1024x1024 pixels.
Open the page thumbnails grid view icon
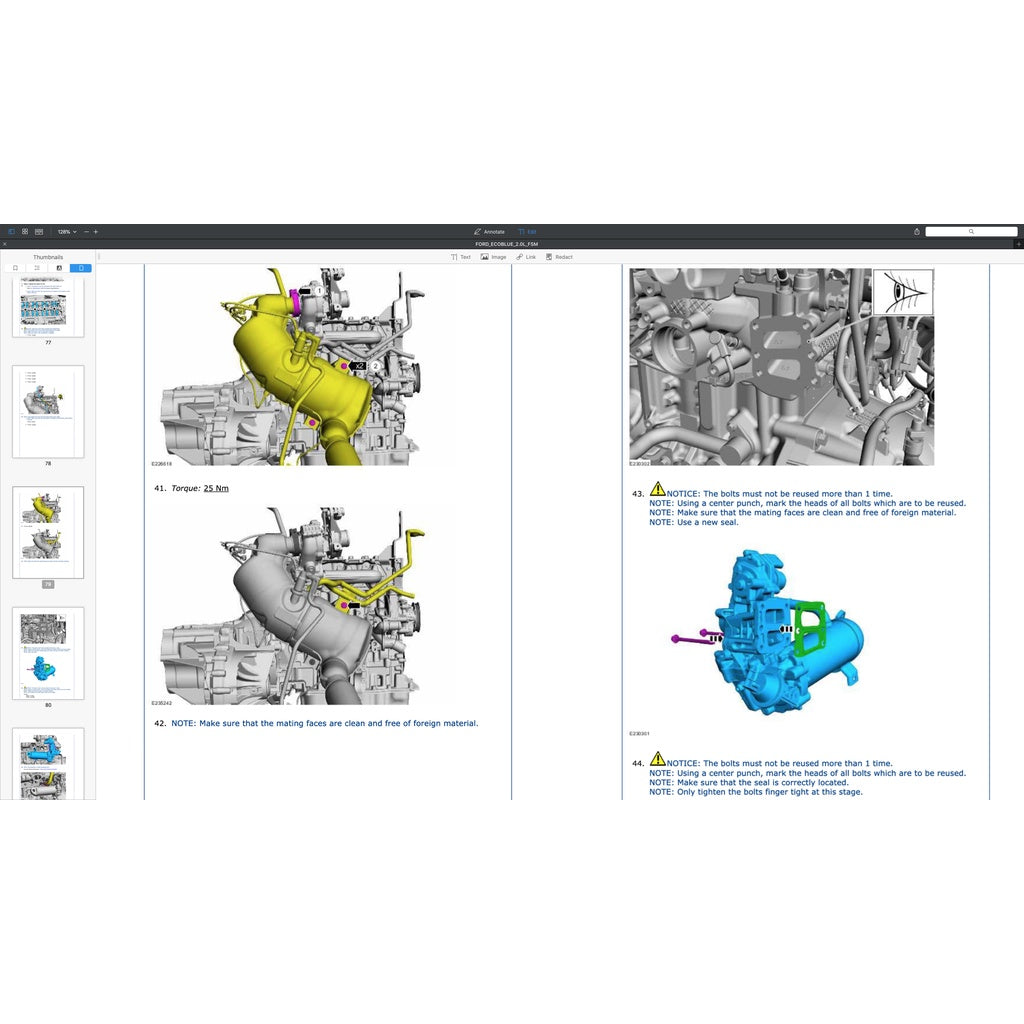coord(25,231)
